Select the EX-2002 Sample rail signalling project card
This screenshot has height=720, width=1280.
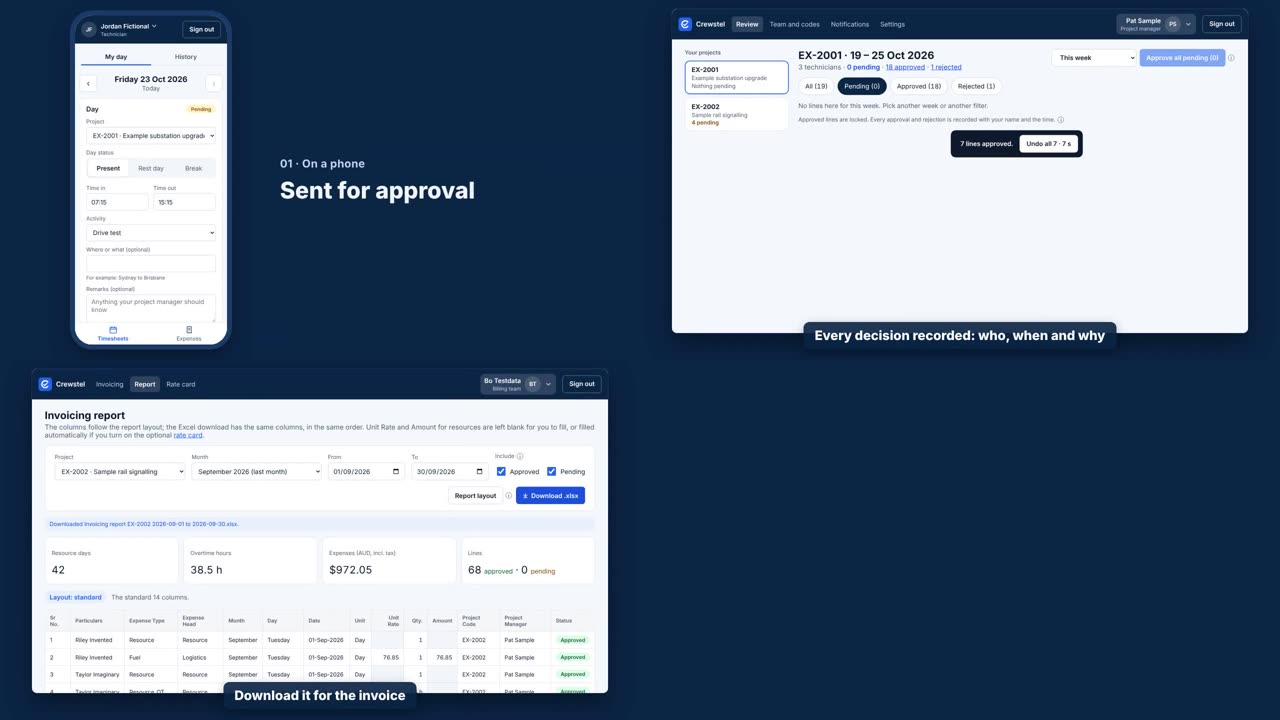tap(737, 114)
